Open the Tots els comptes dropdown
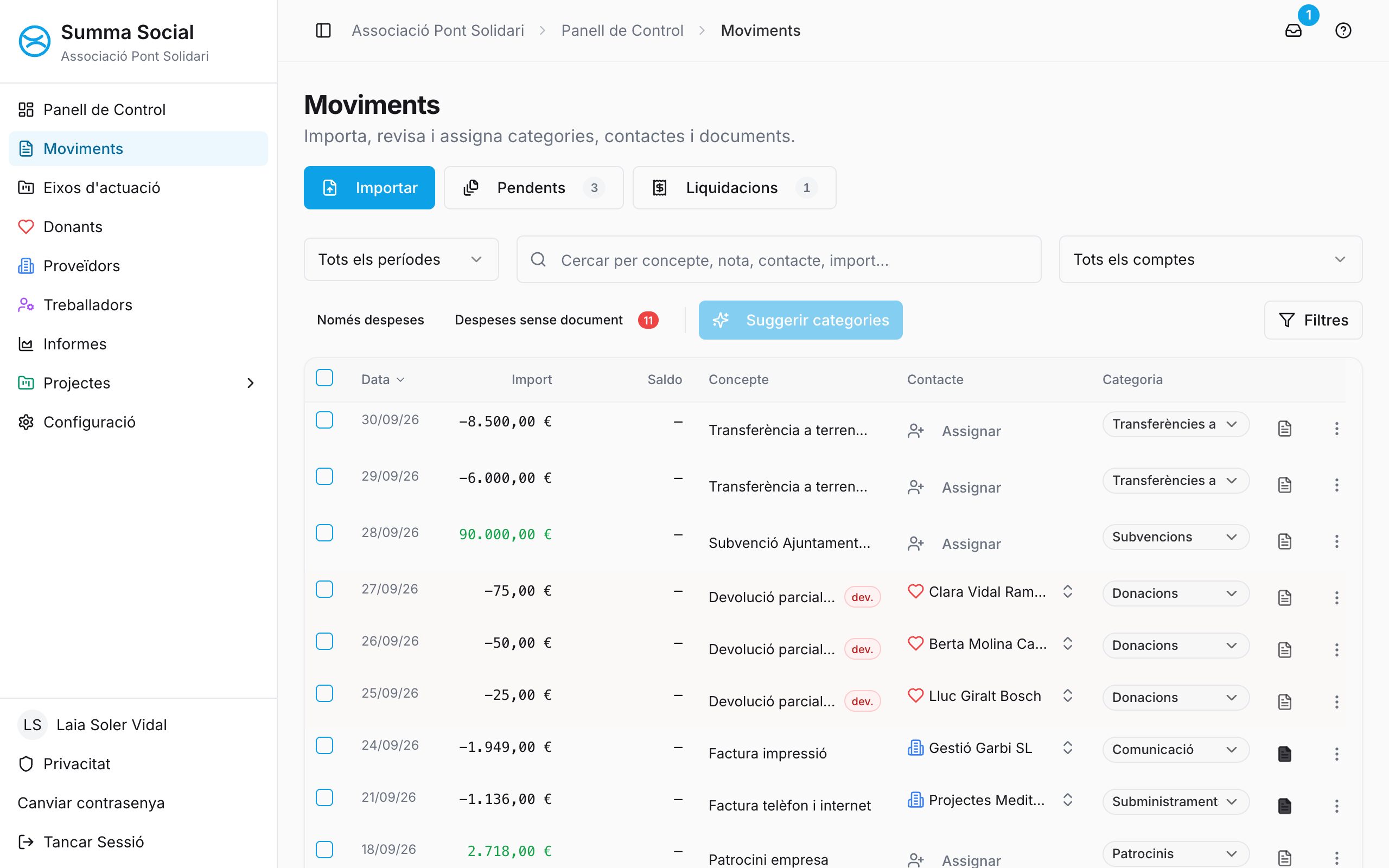This screenshot has width=1389, height=868. 1210,259
